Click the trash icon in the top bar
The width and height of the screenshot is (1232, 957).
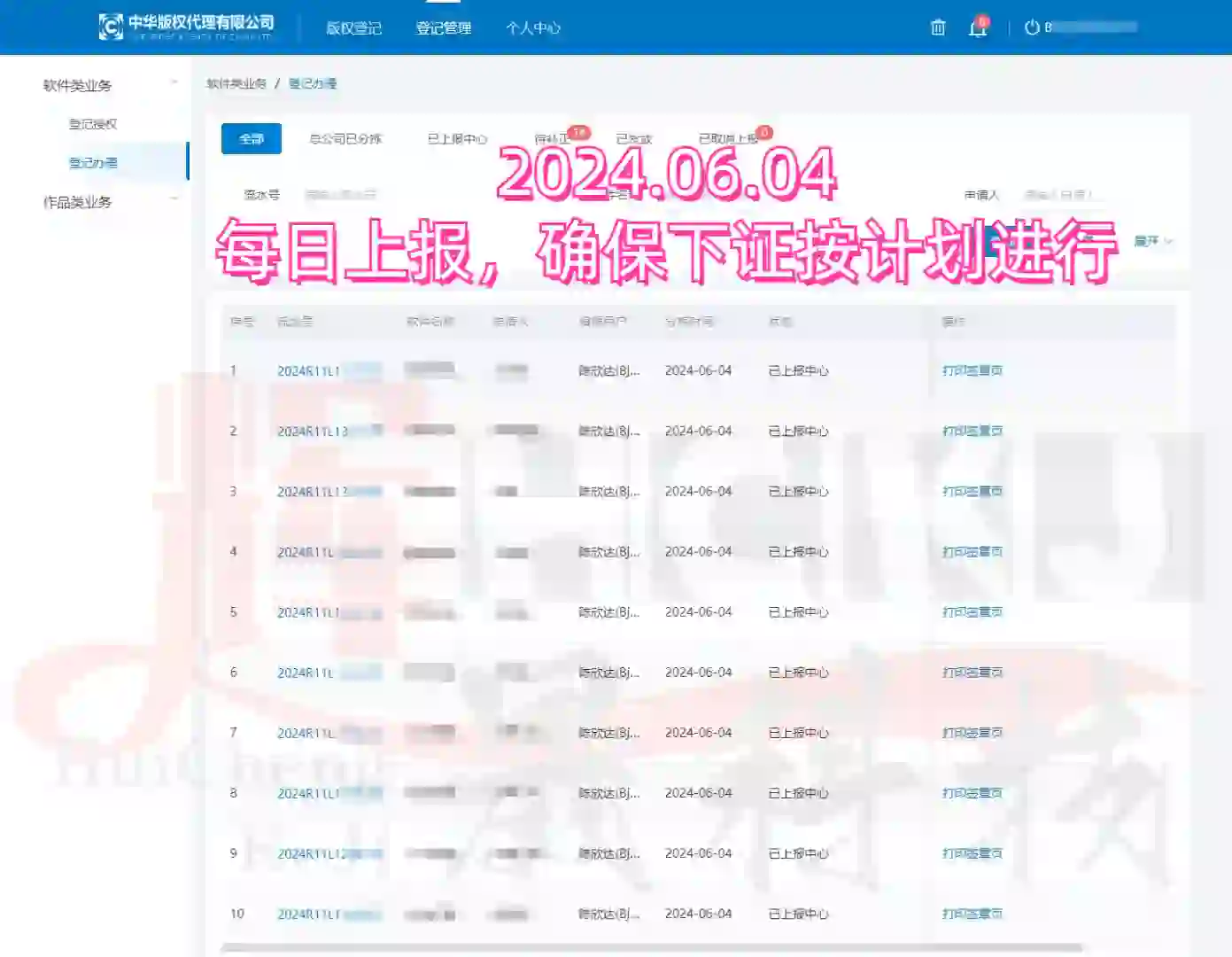[x=937, y=27]
